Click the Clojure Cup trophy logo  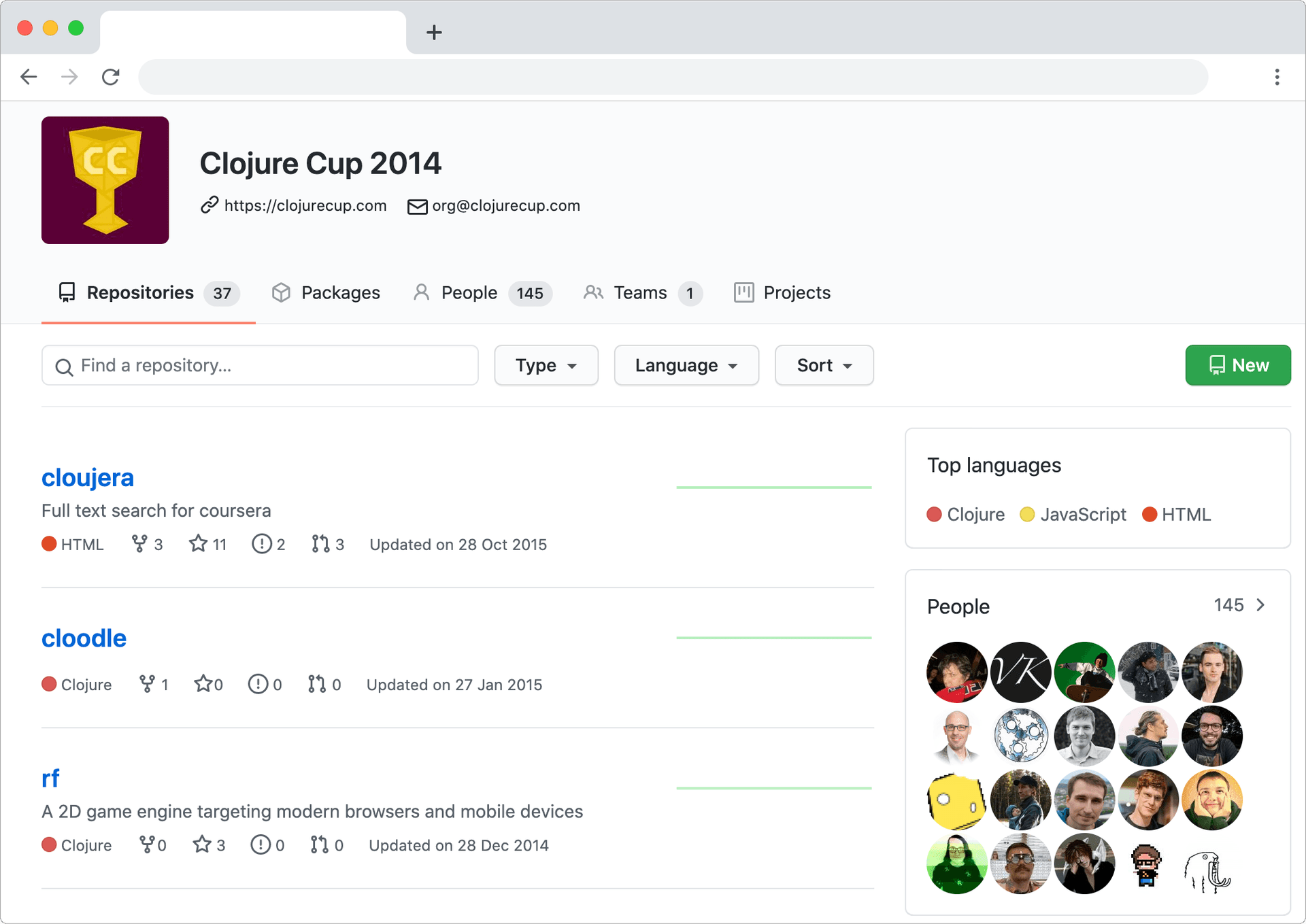[105, 180]
